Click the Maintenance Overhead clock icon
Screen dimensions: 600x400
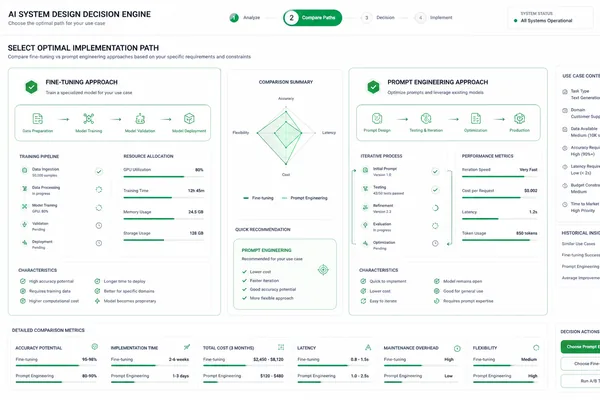[x=457, y=348]
